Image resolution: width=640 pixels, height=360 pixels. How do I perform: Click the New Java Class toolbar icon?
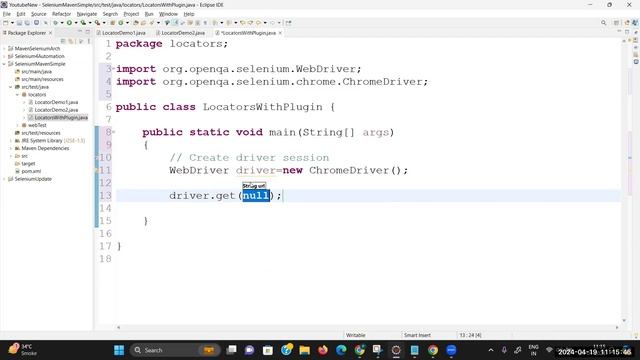(121, 23)
